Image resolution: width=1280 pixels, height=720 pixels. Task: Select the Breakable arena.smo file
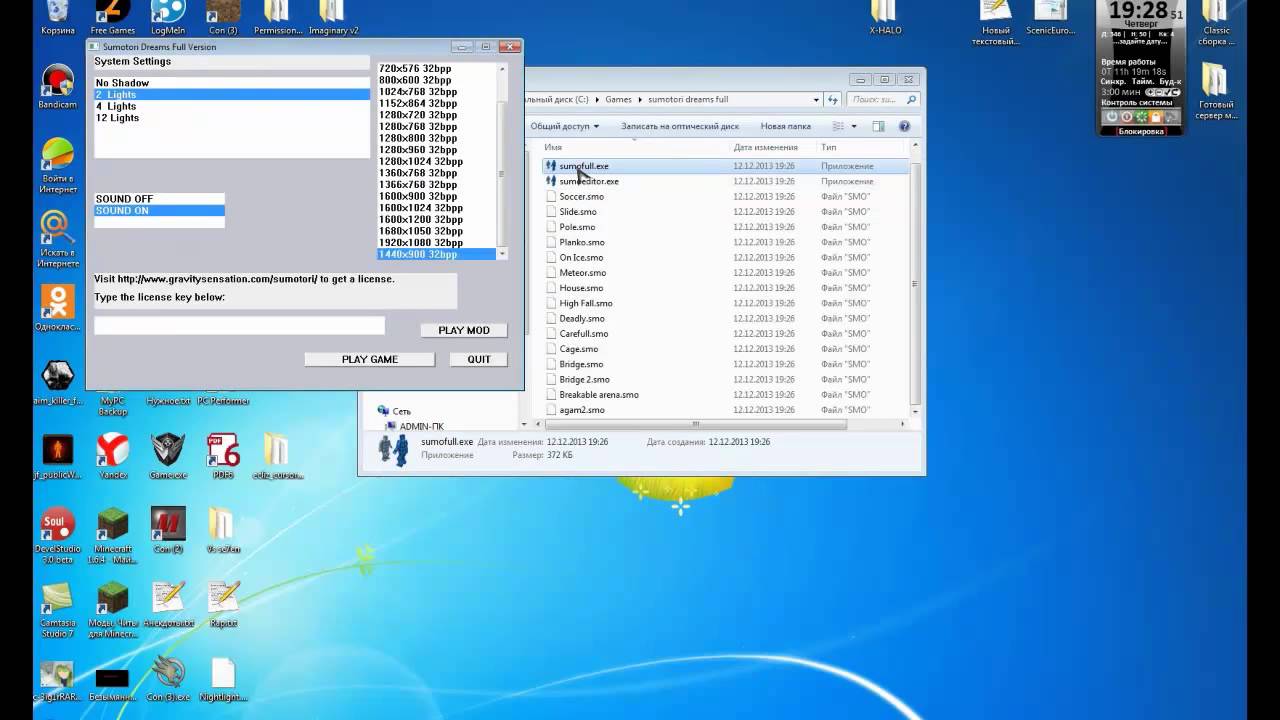click(x=599, y=394)
